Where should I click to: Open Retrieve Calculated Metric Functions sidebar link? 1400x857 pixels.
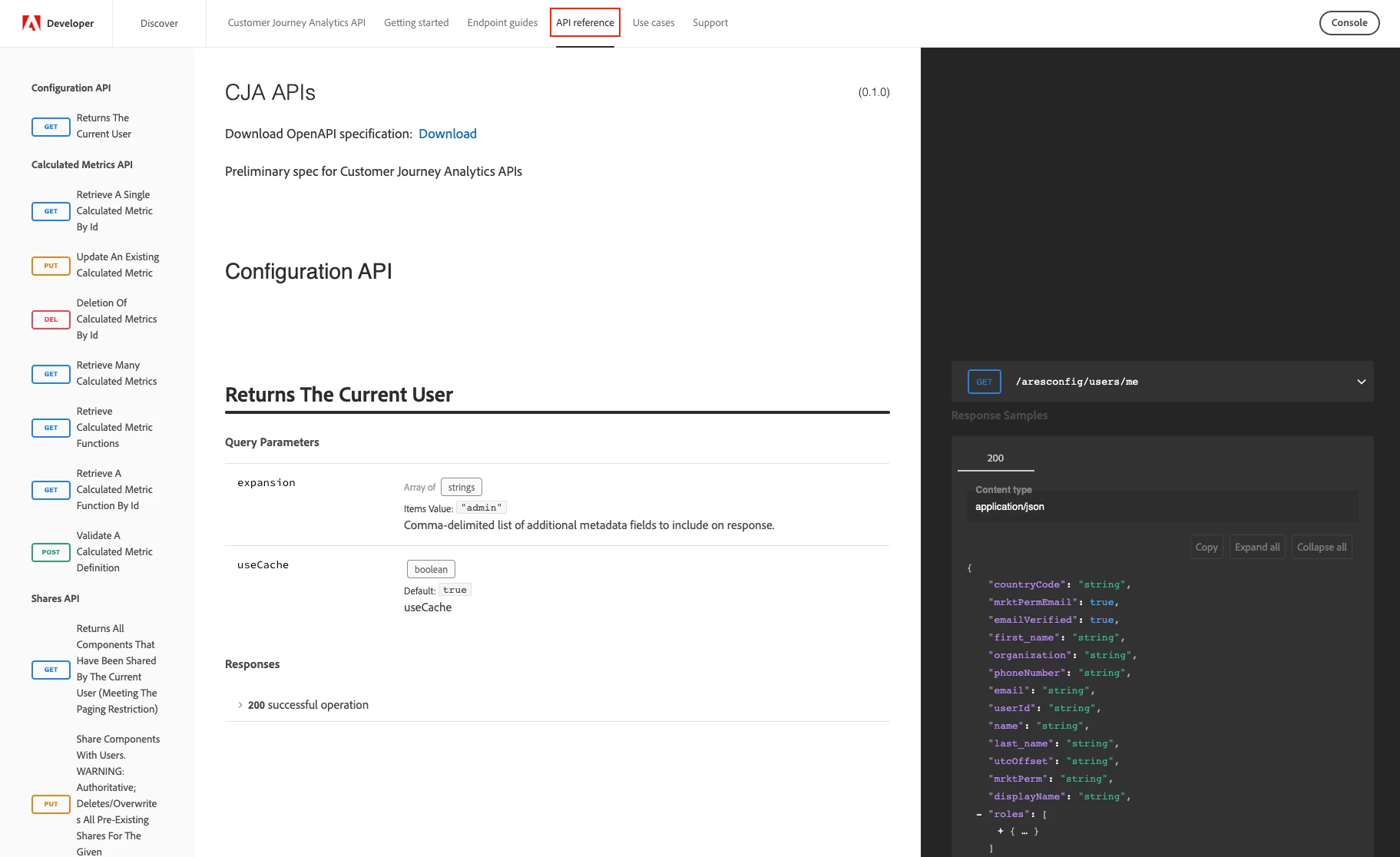pos(114,428)
